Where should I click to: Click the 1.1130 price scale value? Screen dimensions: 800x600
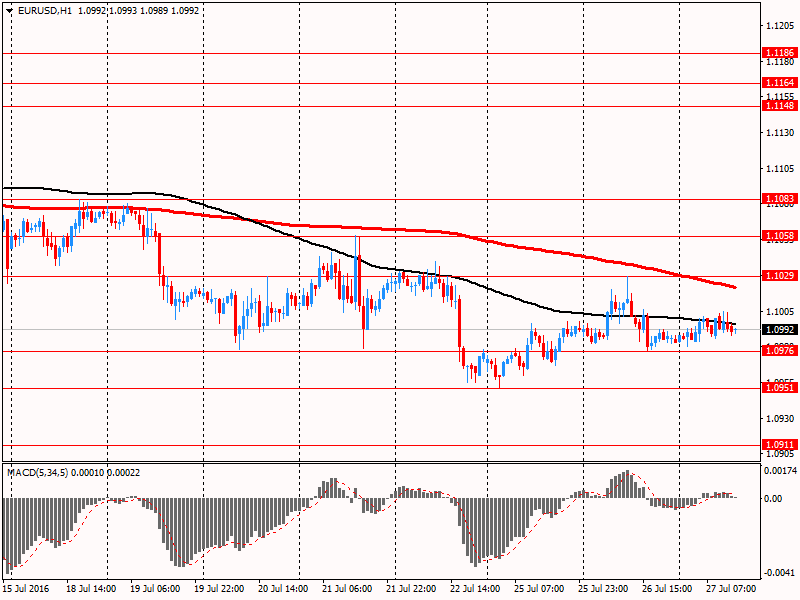[780, 133]
